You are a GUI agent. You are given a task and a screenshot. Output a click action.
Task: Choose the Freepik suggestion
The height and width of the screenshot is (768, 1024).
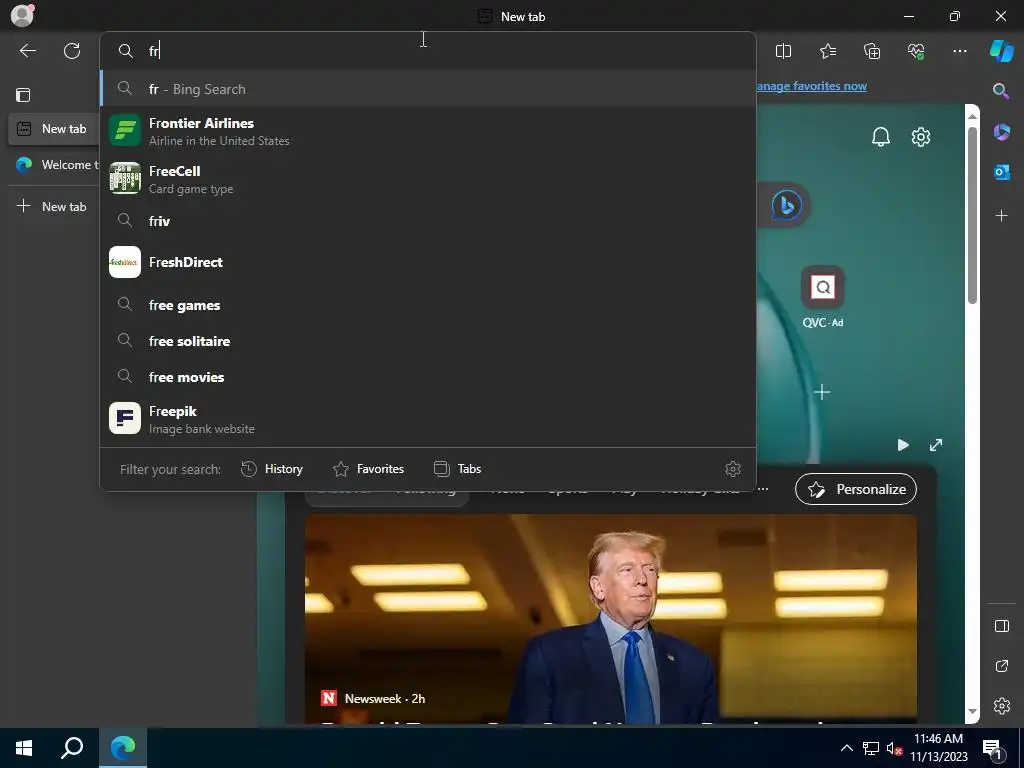(x=428, y=419)
